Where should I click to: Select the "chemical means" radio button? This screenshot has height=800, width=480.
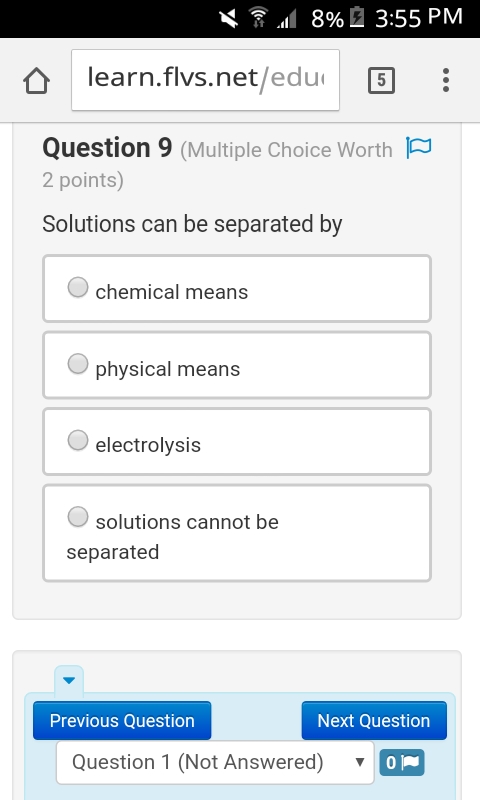pos(78,287)
